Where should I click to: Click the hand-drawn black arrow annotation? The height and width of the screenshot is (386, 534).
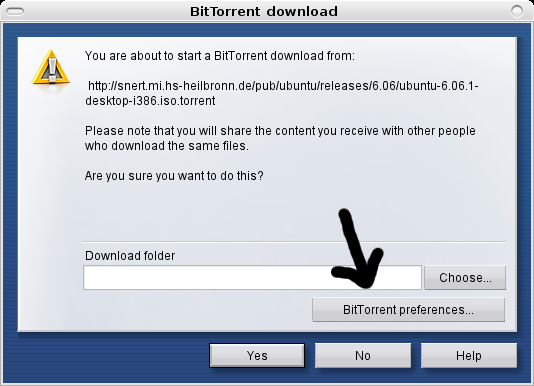coord(358,249)
